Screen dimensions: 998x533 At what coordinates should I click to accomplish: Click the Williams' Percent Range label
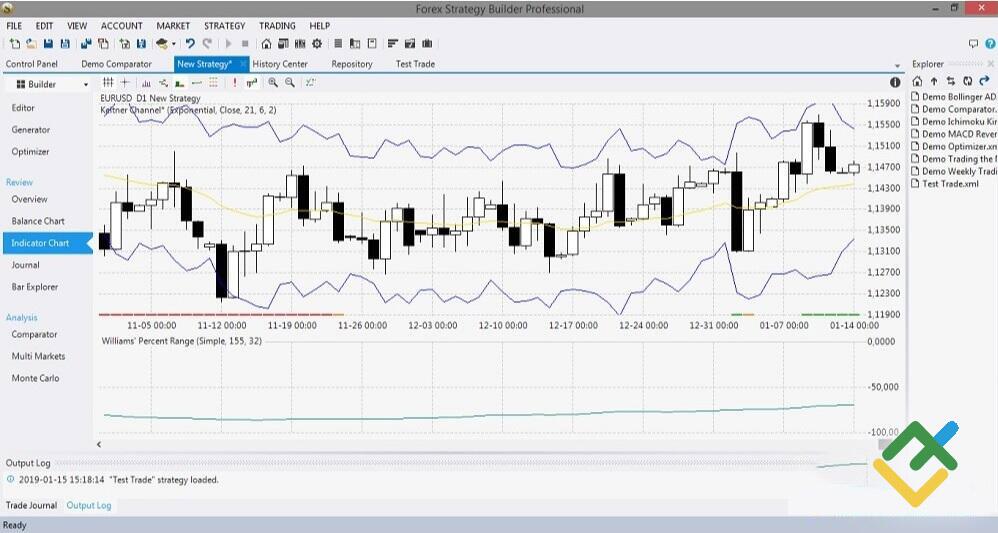click(x=181, y=341)
